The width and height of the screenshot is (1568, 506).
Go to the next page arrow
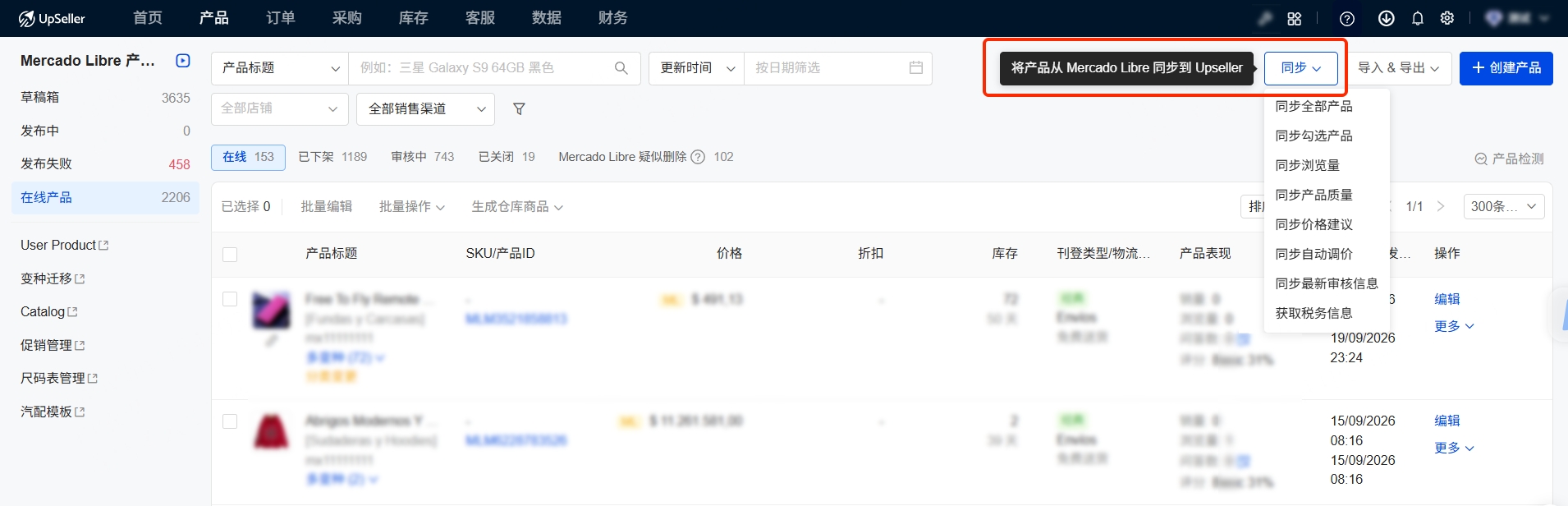pyautogui.click(x=1441, y=206)
